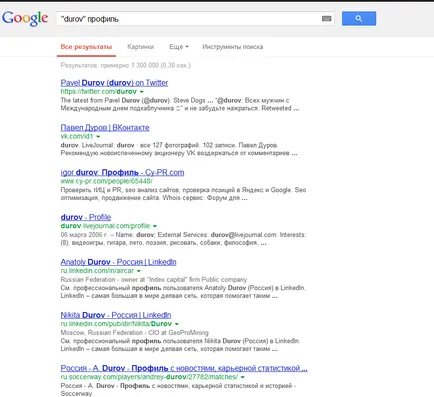
Task: Click the blue search magnifier button
Action: 359,19
